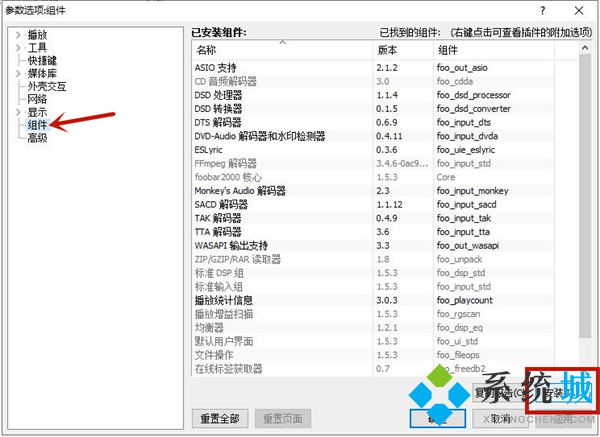Close the 参数选项 dialog

tap(579, 11)
